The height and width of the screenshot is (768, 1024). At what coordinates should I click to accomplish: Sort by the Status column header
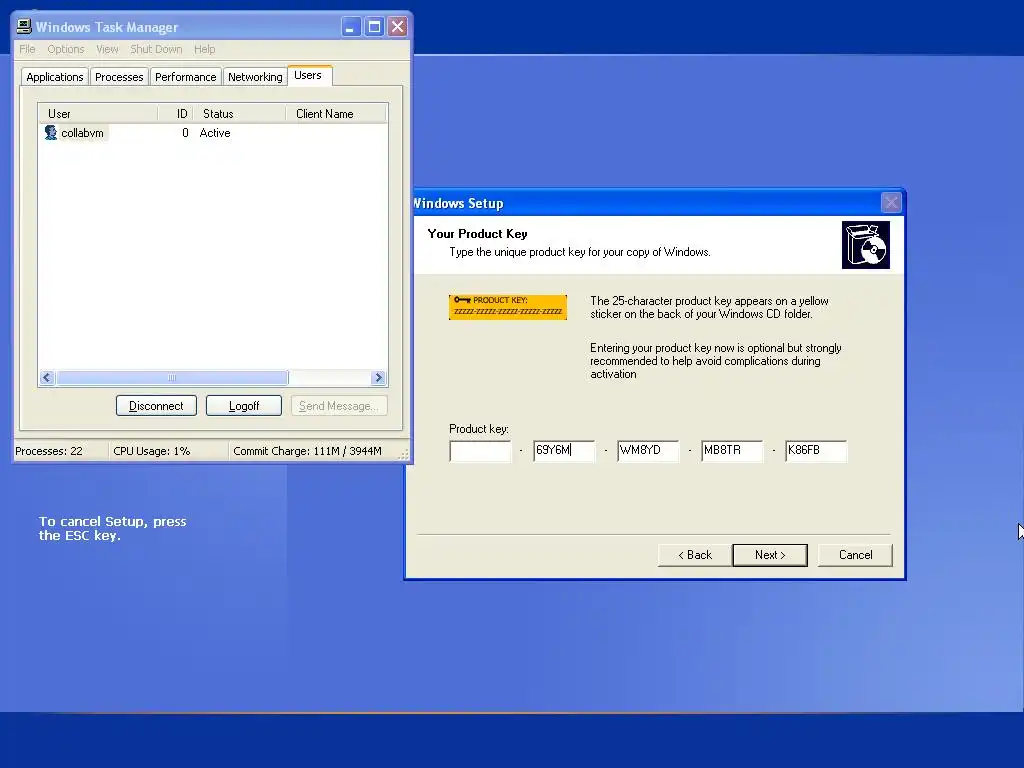click(239, 114)
